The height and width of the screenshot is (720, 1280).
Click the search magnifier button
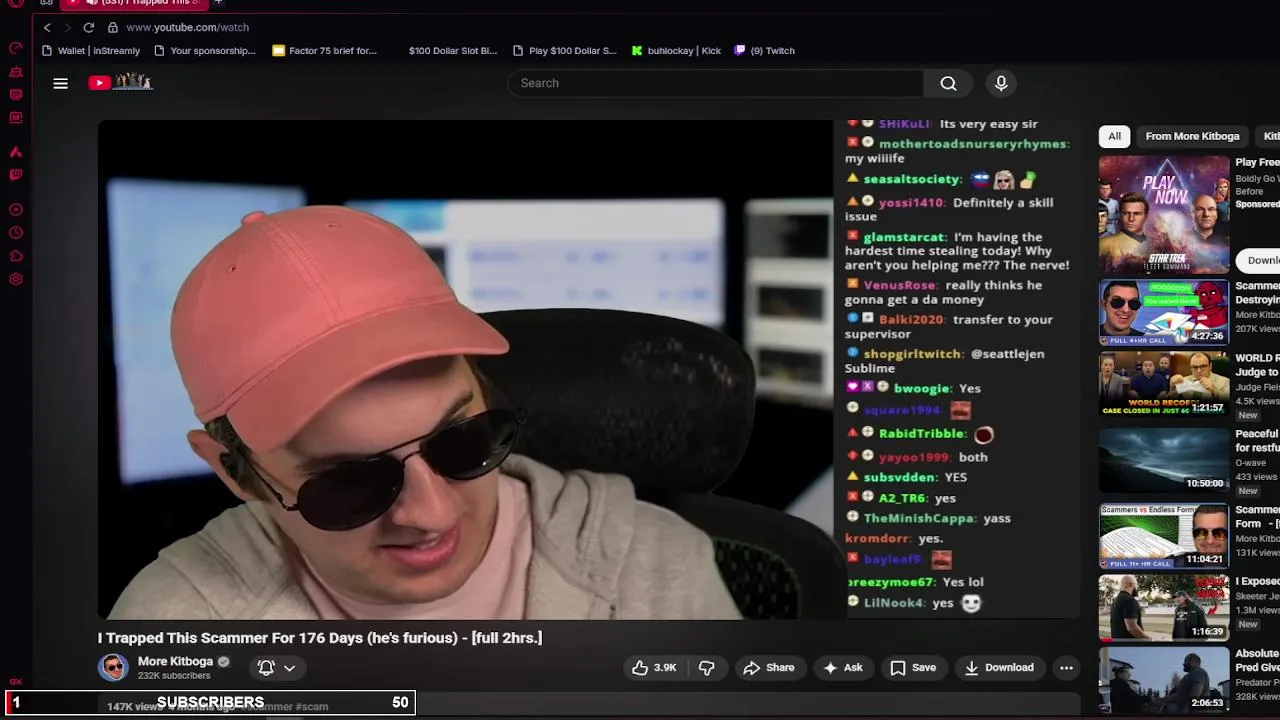[948, 83]
